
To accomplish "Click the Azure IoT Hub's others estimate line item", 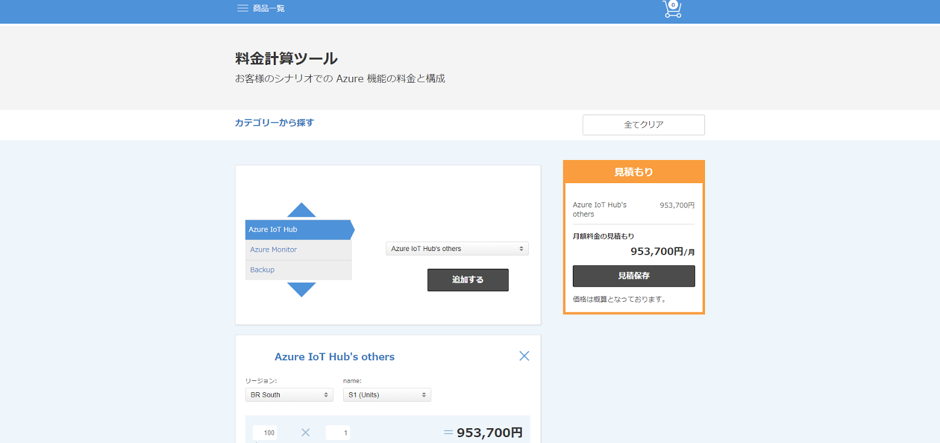I will [634, 209].
